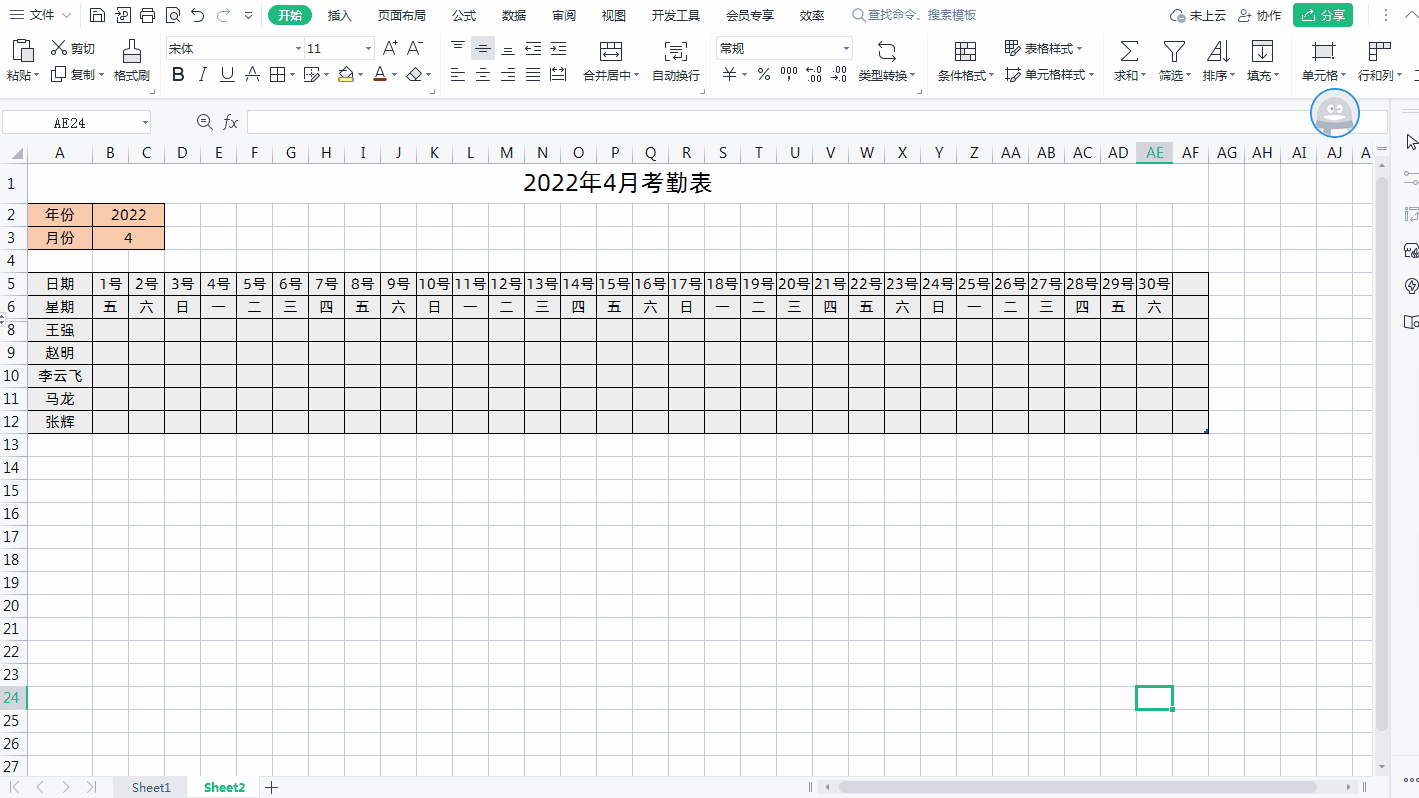Justify text on both ends
The width and height of the screenshot is (1419, 798).
click(533, 74)
